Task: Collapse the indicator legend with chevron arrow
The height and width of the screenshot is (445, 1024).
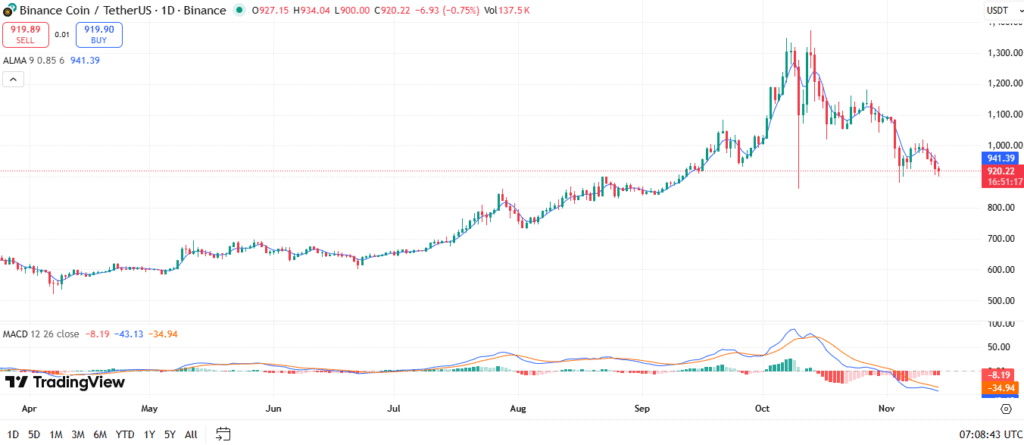Action: pos(14,80)
